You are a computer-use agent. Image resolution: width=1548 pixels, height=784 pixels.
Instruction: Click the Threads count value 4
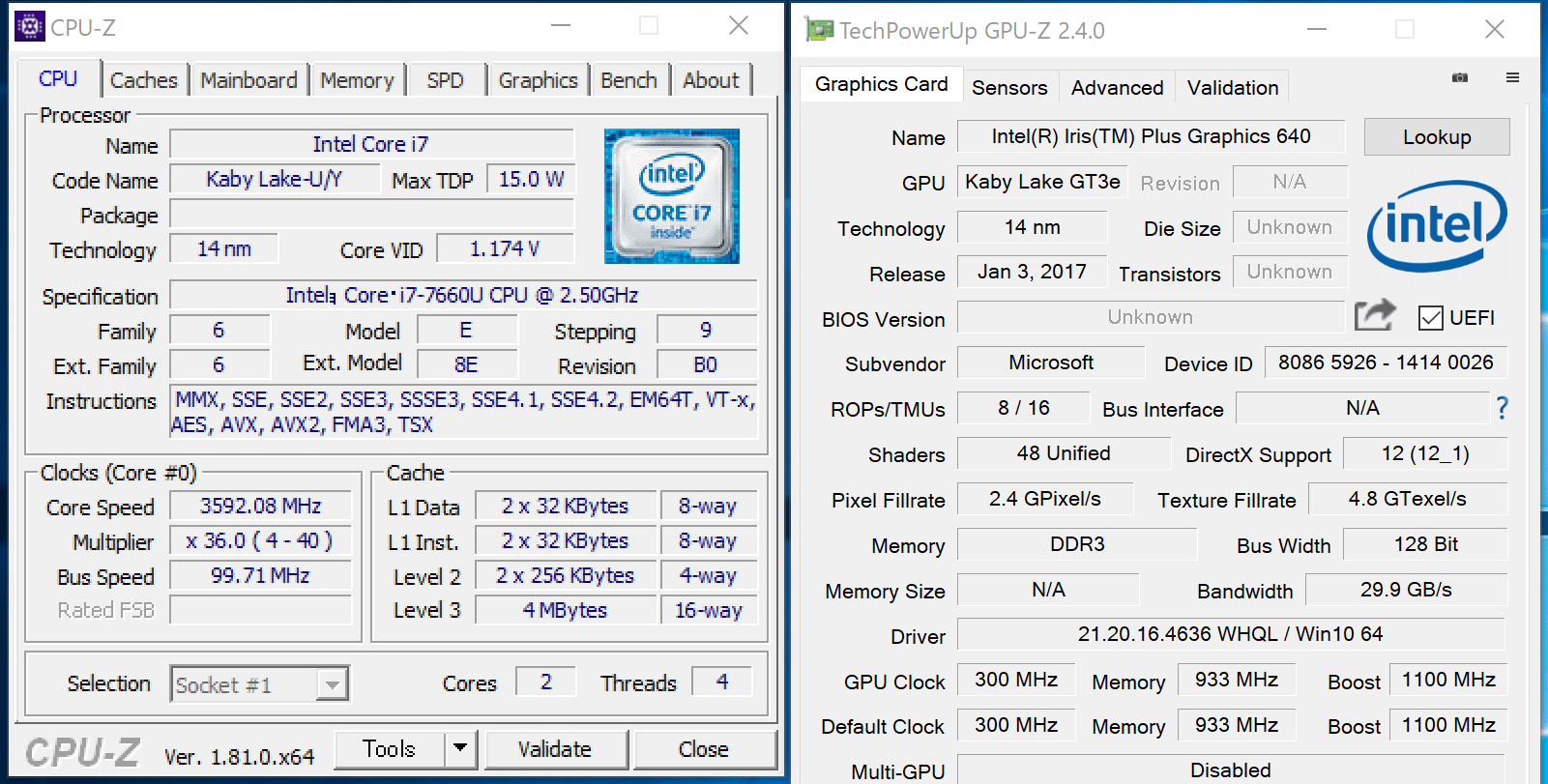[722, 682]
